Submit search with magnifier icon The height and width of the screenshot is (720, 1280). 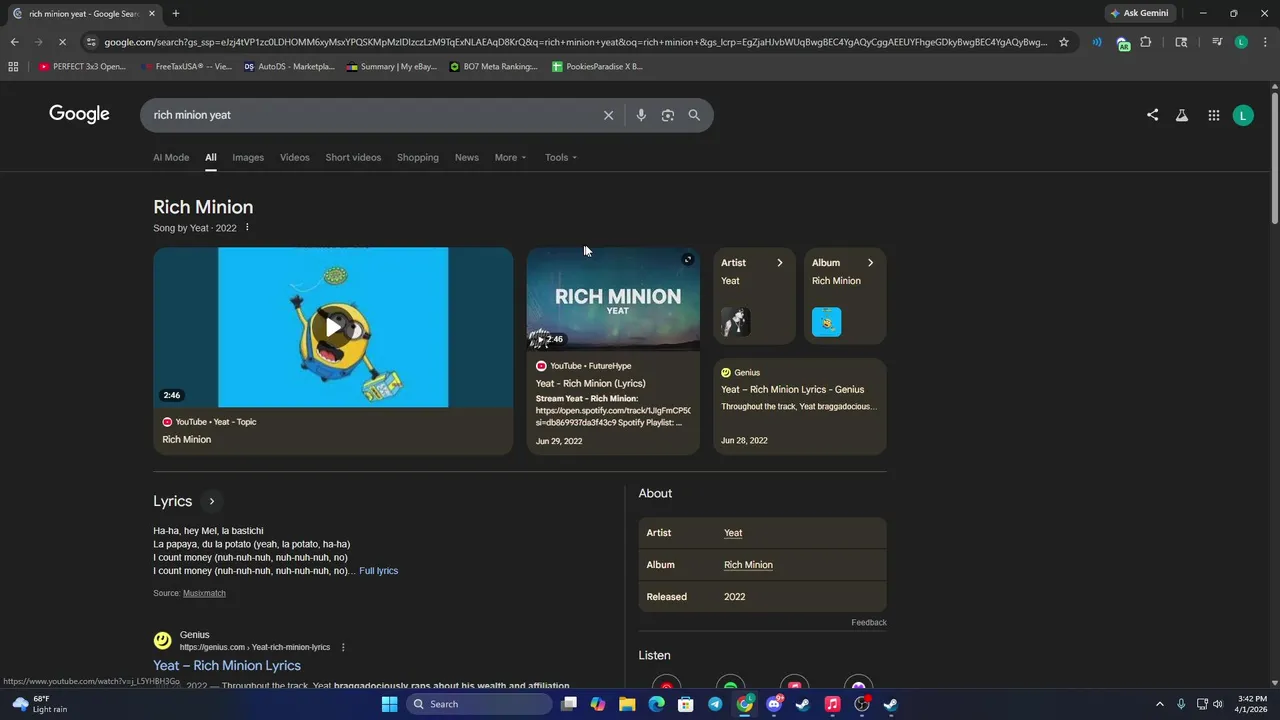[x=694, y=115]
